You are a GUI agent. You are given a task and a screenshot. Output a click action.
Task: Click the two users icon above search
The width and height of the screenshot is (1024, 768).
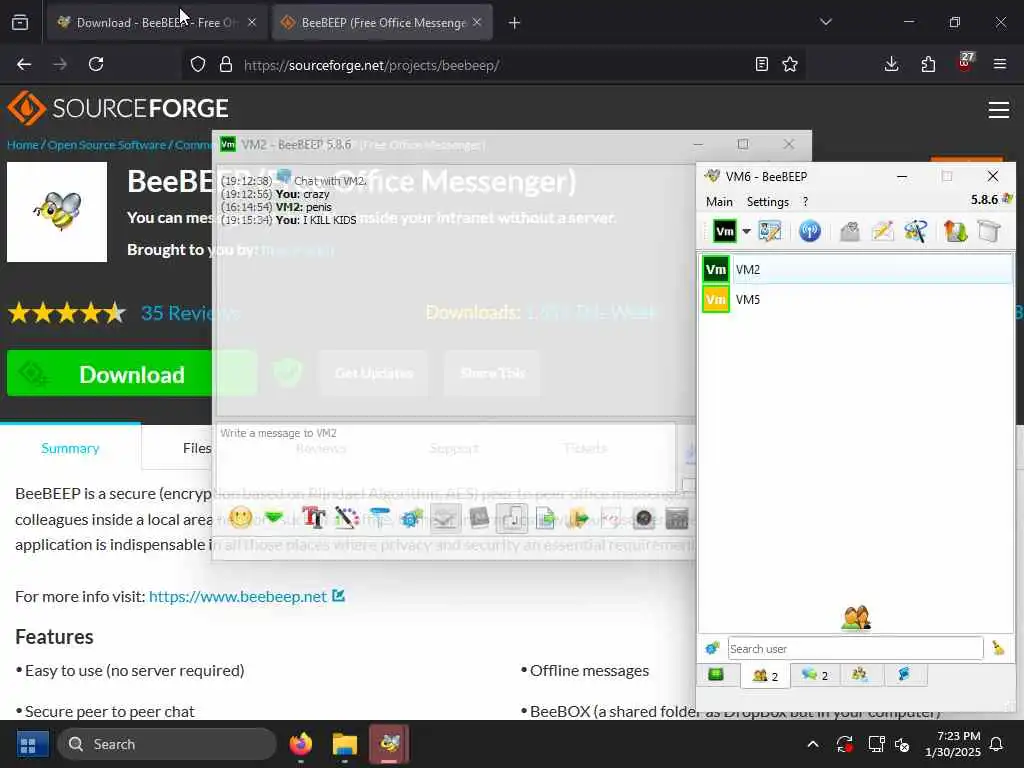(x=856, y=617)
